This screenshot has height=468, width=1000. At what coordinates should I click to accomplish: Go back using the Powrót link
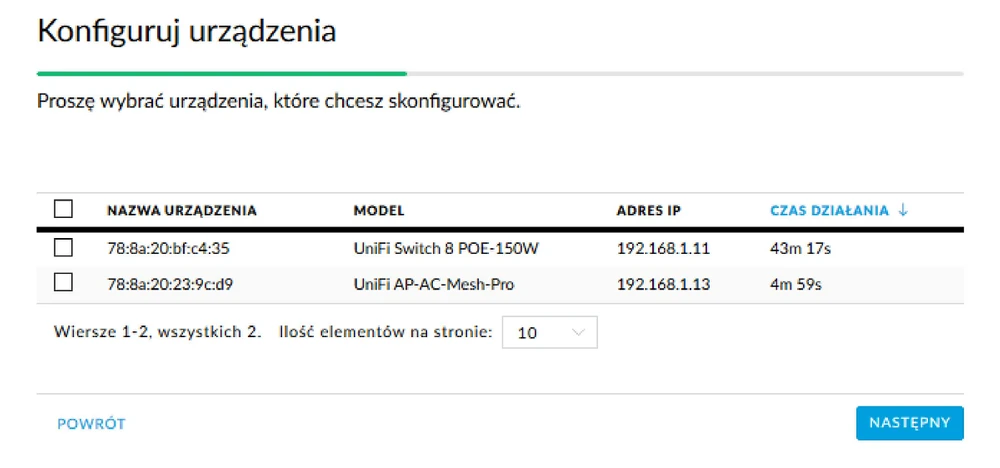[92, 424]
